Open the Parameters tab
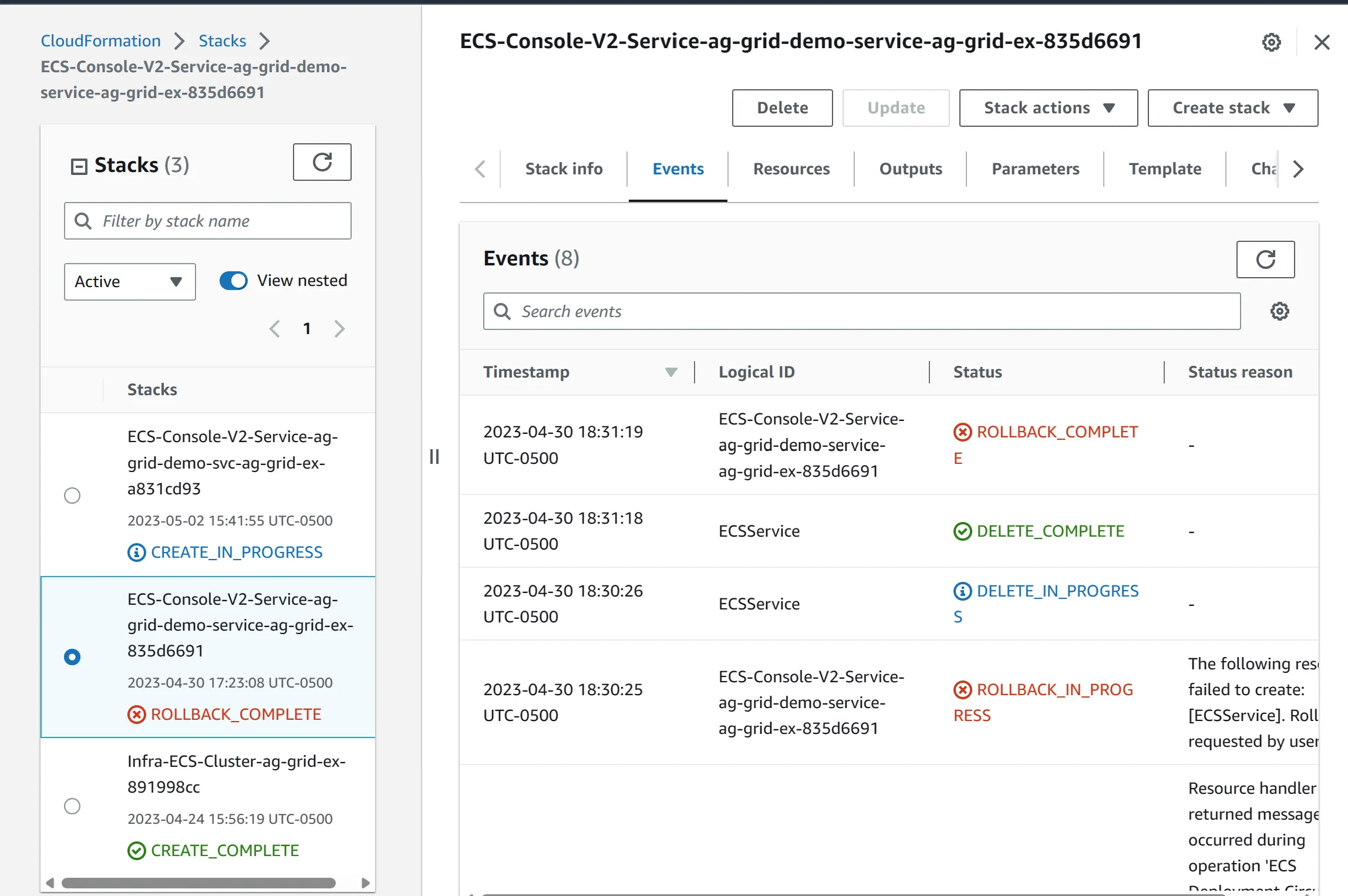This screenshot has height=896, width=1348. tap(1035, 169)
